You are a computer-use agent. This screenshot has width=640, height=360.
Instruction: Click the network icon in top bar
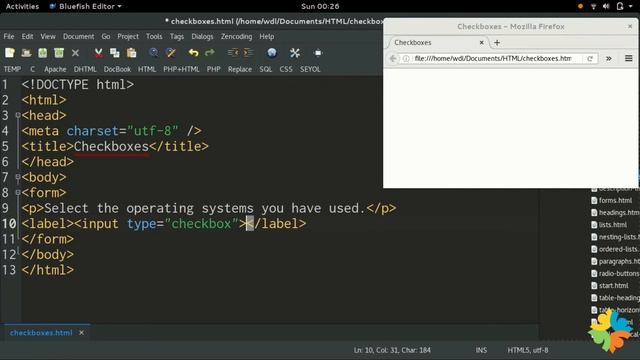(x=593, y=6)
